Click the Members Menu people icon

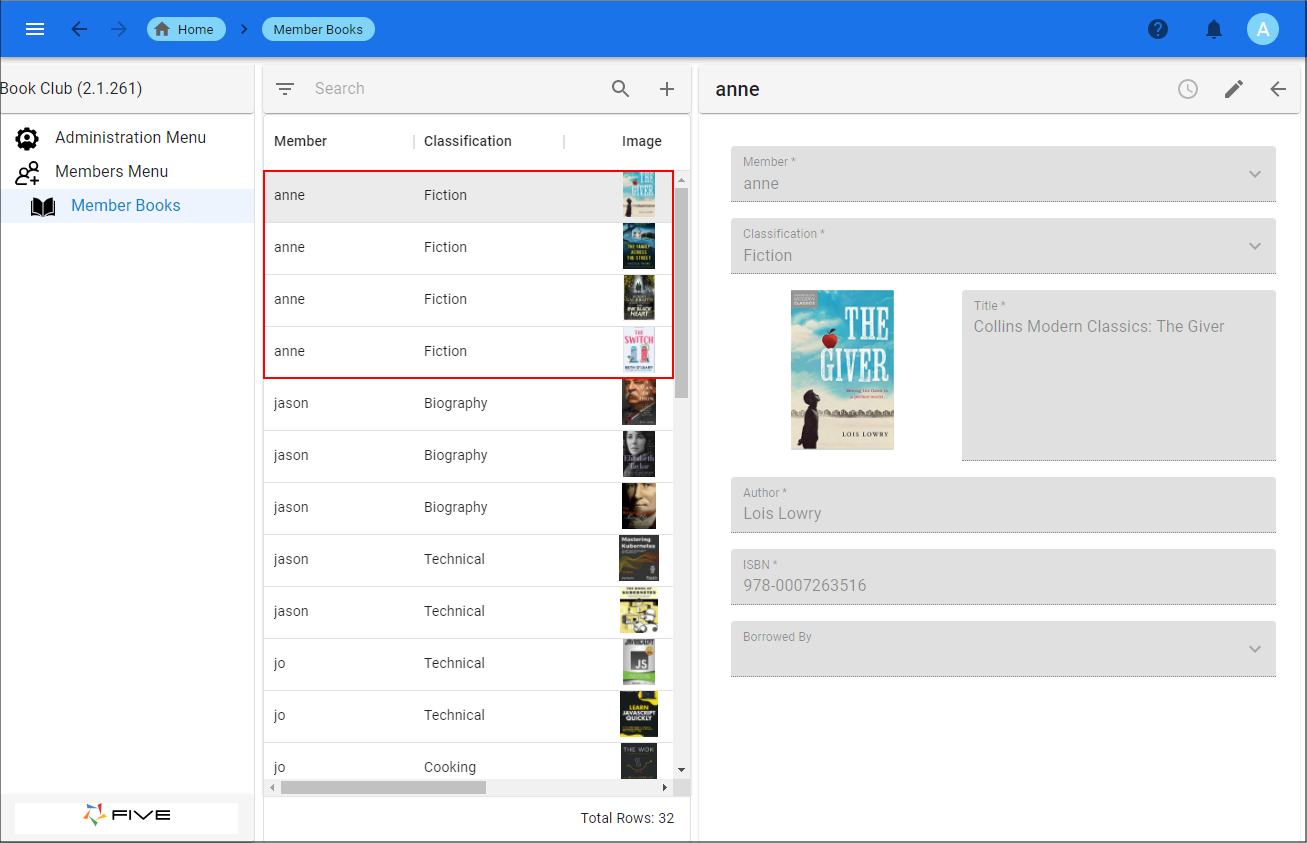tap(27, 173)
